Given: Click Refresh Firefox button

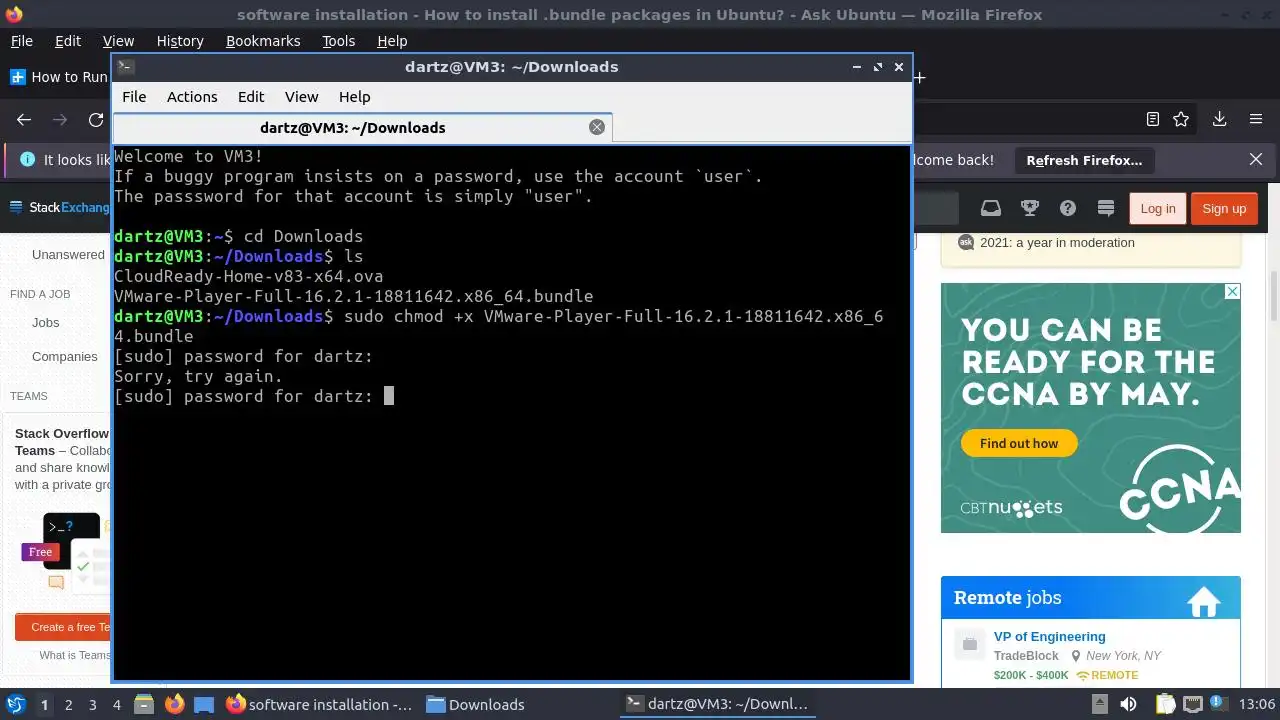Looking at the screenshot, I should [x=1084, y=160].
